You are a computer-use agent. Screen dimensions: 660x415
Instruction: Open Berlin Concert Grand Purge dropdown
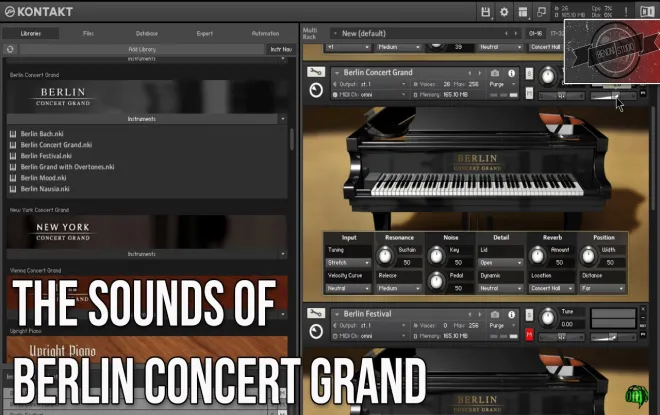coord(503,84)
